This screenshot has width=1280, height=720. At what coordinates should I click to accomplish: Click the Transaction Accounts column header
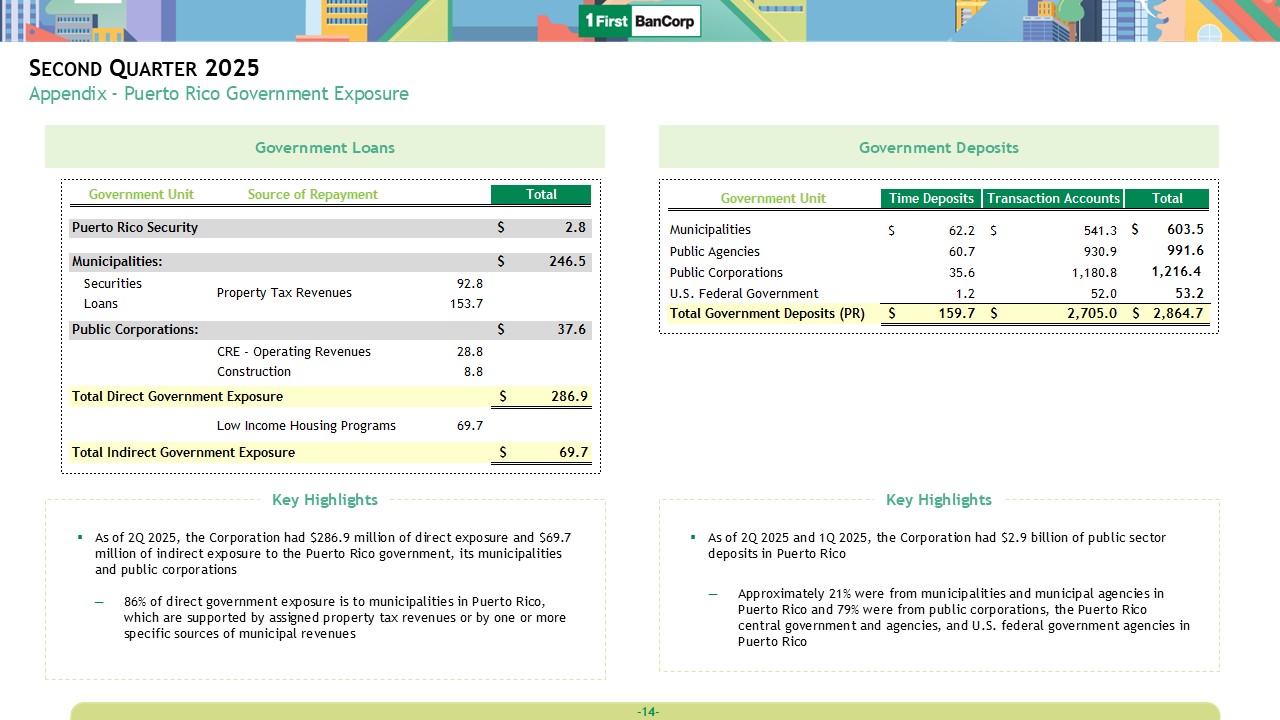1053,198
